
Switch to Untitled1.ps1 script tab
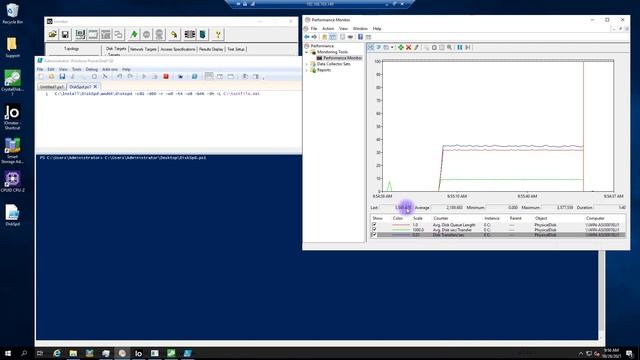tap(52, 87)
